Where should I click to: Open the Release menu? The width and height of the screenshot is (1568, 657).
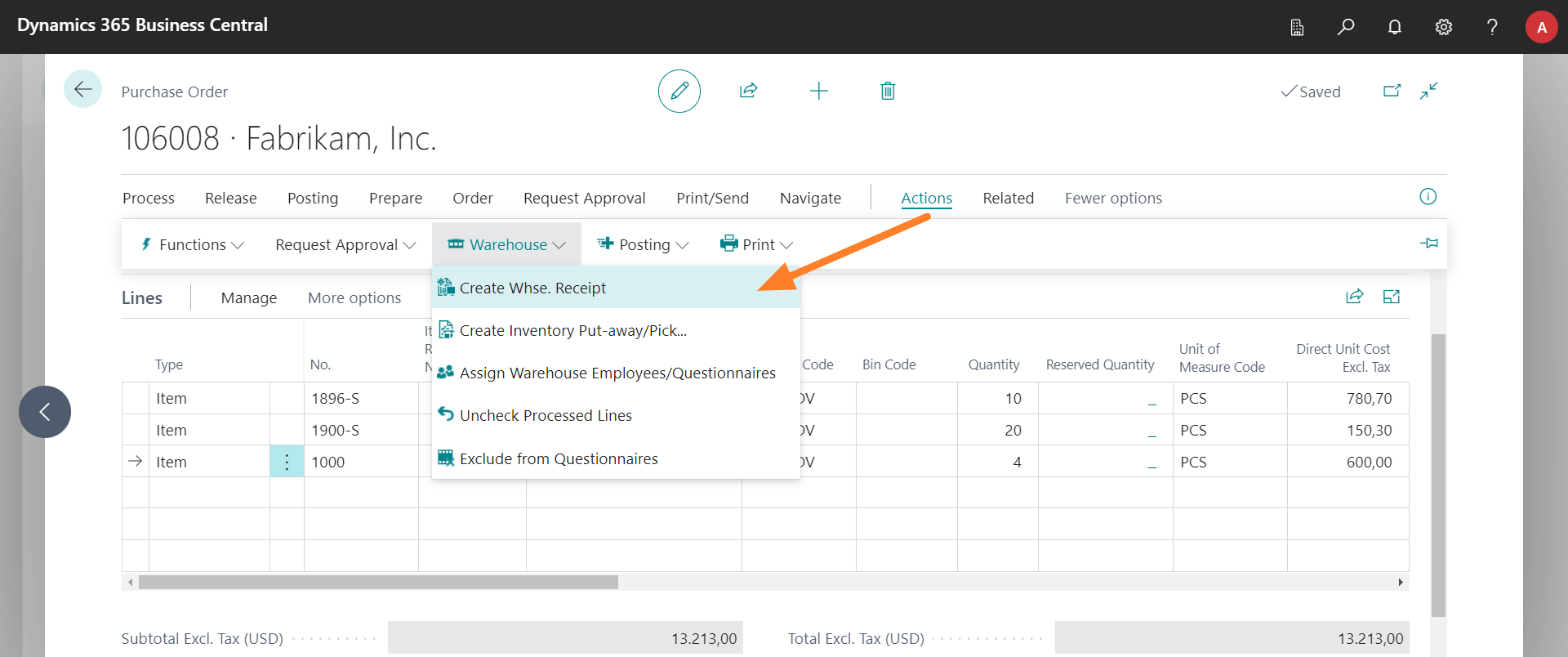[x=231, y=198]
